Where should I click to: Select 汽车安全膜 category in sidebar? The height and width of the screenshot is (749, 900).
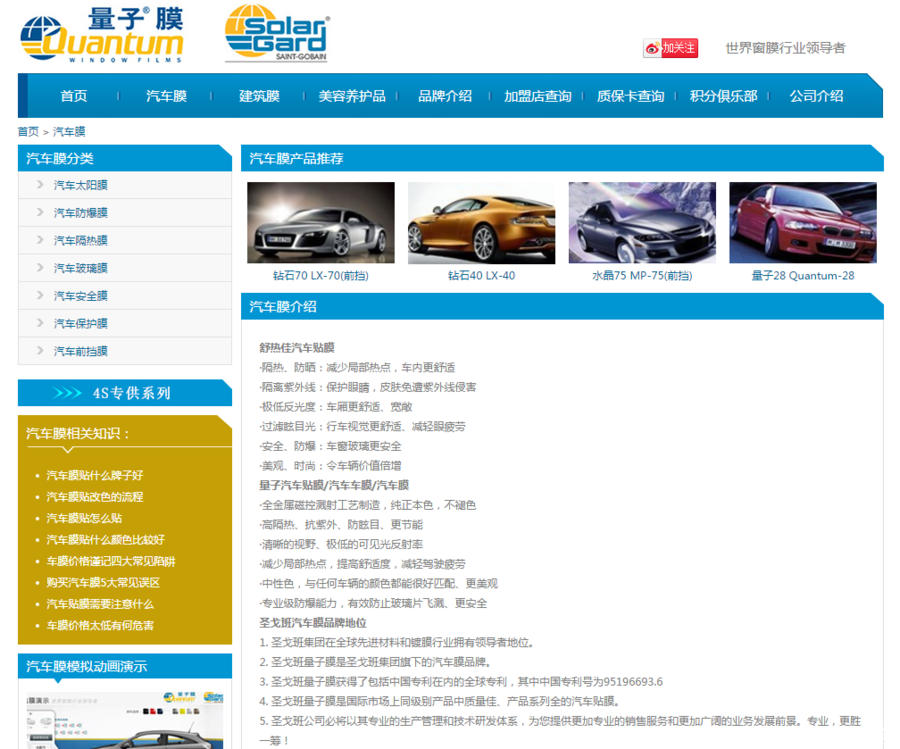click(81, 296)
